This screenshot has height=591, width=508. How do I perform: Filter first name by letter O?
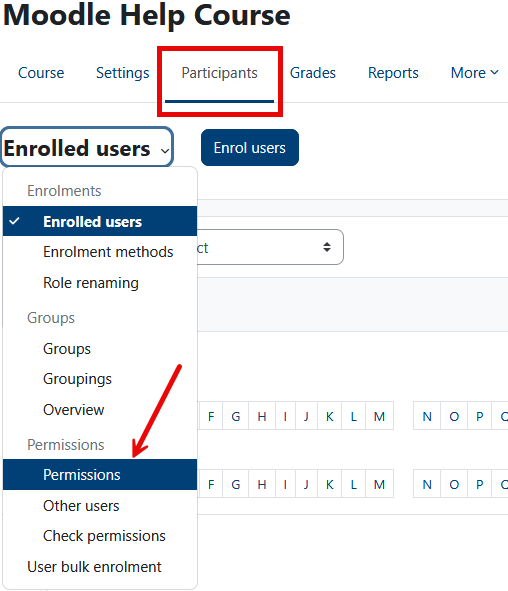[454, 416]
